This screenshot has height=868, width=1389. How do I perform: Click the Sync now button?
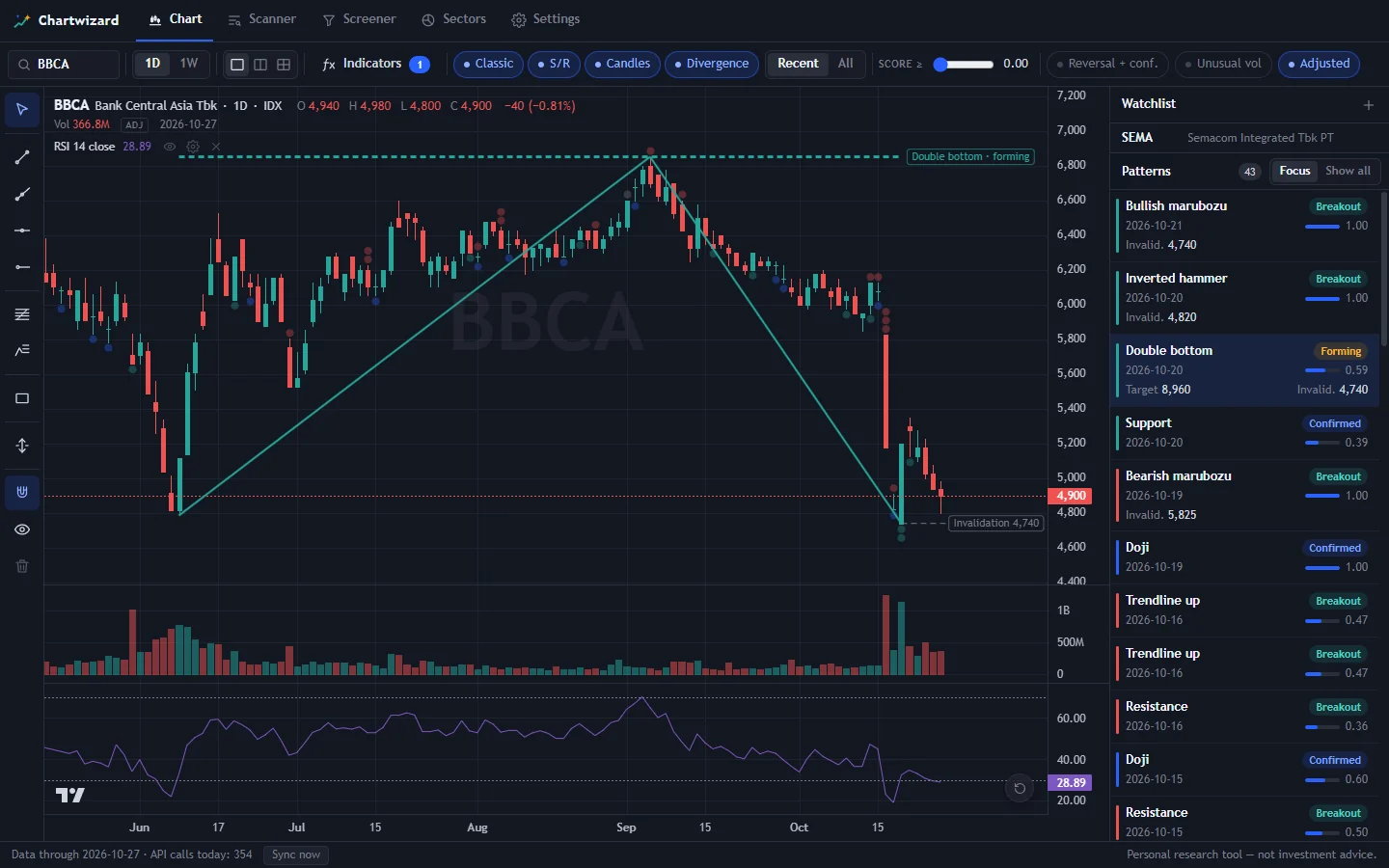coord(296,854)
